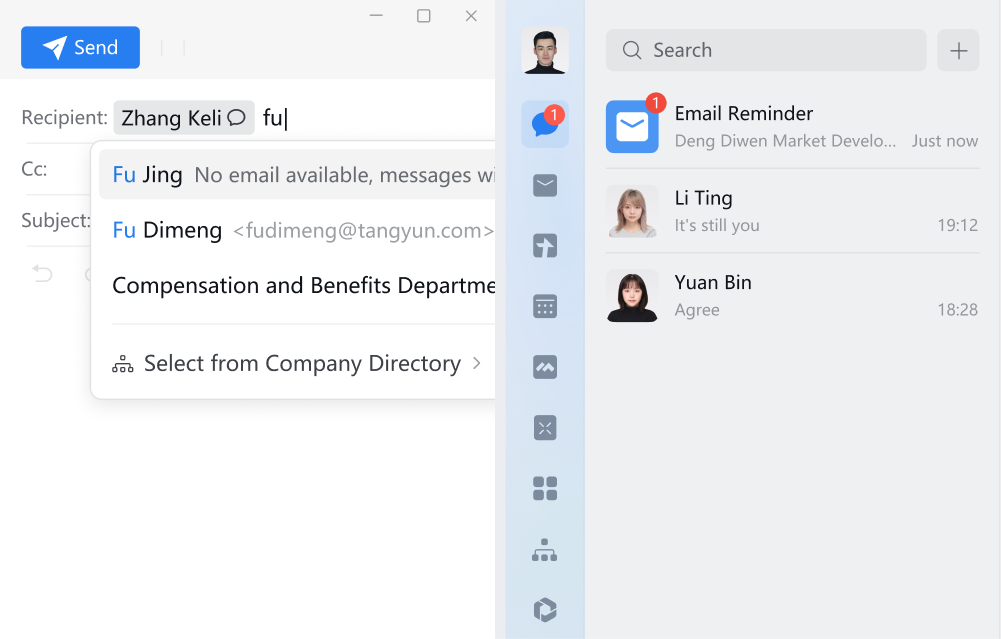Screen dimensions: 1001x639
Task: Maximize the compose email window
Action: (424, 16)
